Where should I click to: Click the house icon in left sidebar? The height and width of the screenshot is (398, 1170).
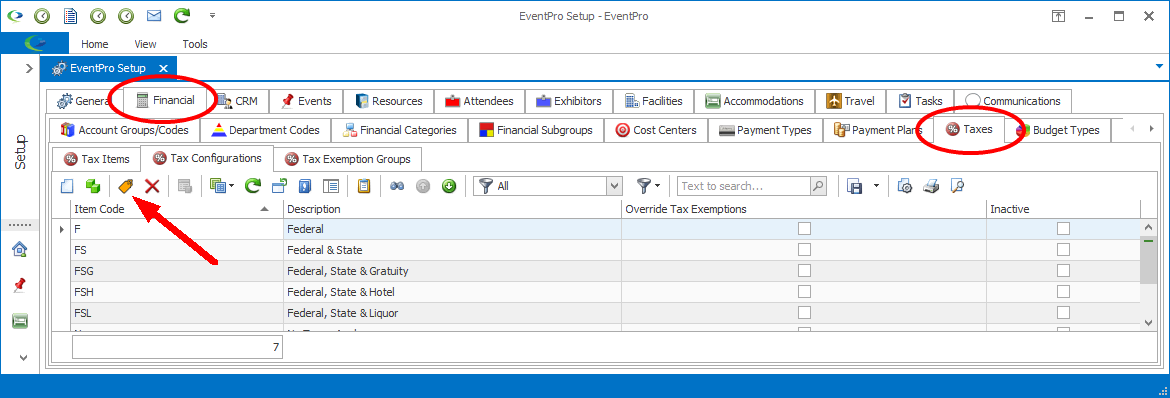coord(21,249)
